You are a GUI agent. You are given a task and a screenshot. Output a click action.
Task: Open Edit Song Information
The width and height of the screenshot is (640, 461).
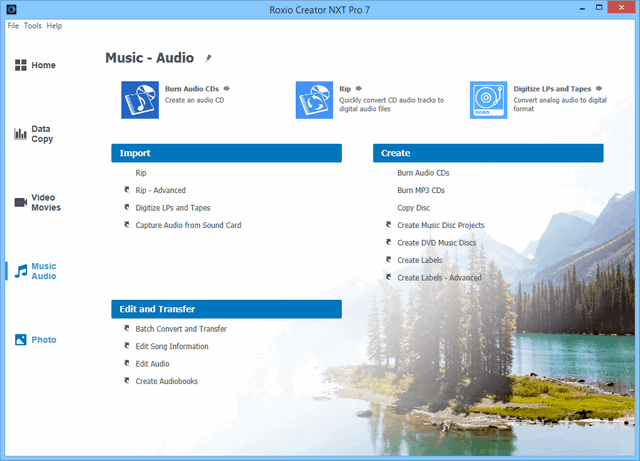click(x=172, y=346)
